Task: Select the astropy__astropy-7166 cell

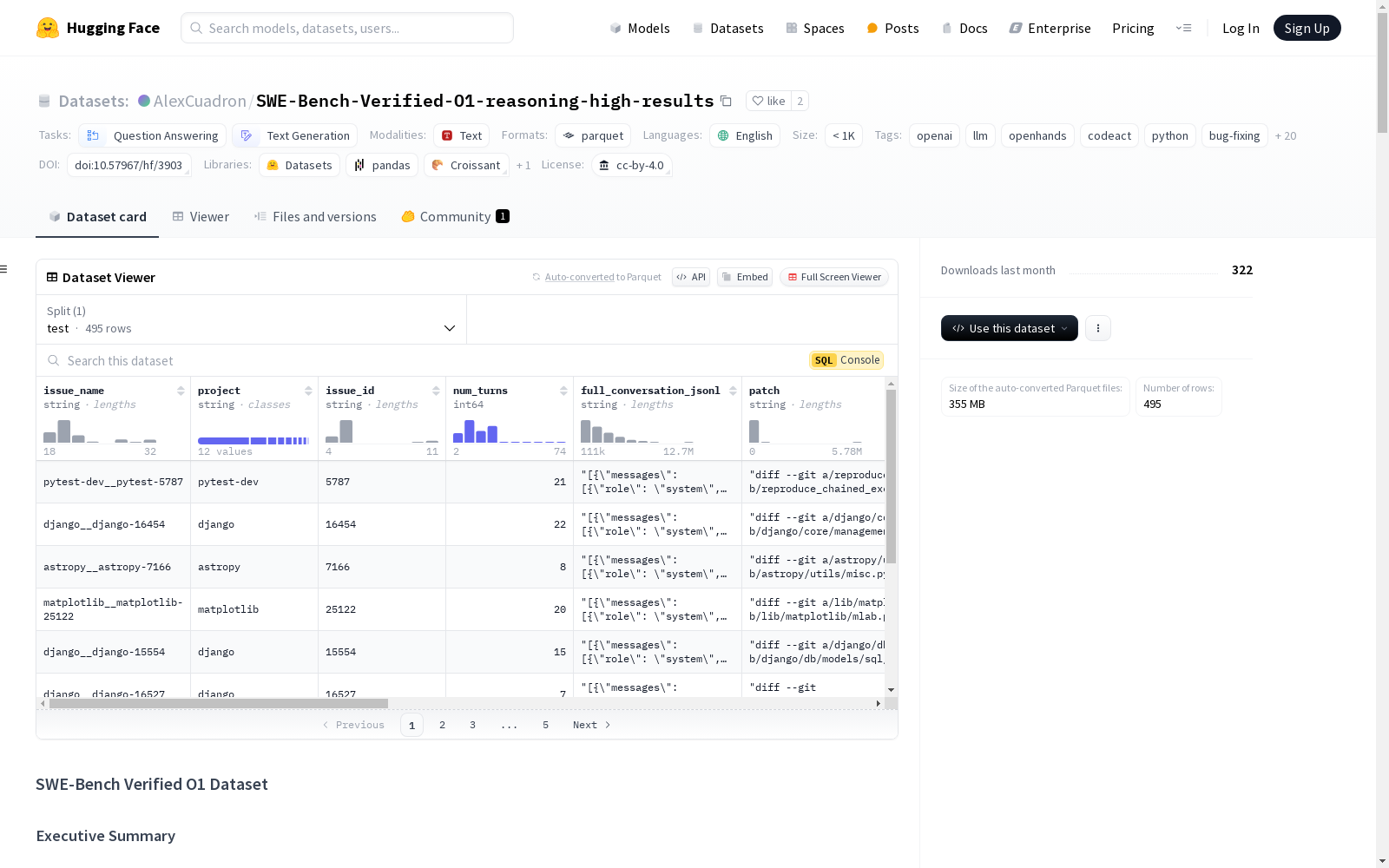Action: tap(113, 567)
